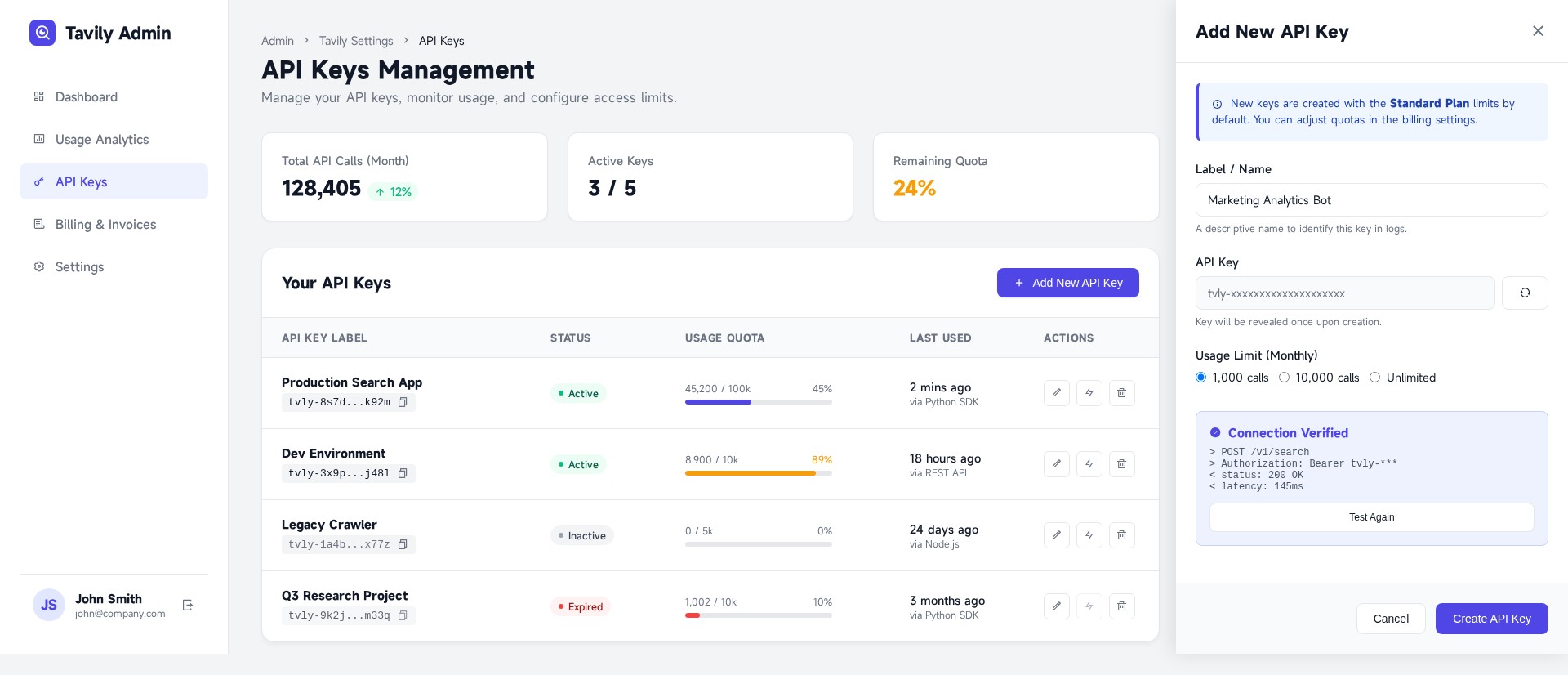The height and width of the screenshot is (675, 1568).
Task: Open Usage Analytics in the sidebar
Action: coord(102,140)
